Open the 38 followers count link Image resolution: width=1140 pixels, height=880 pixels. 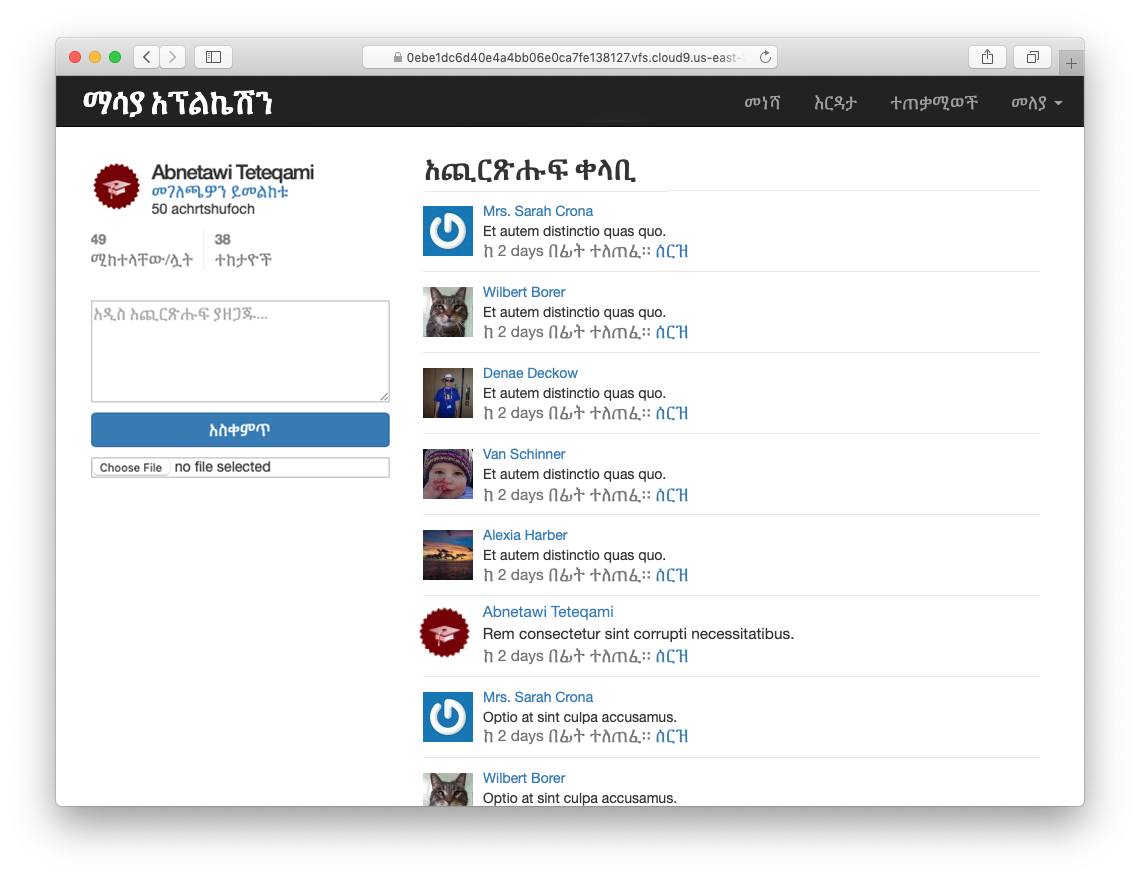click(x=243, y=249)
